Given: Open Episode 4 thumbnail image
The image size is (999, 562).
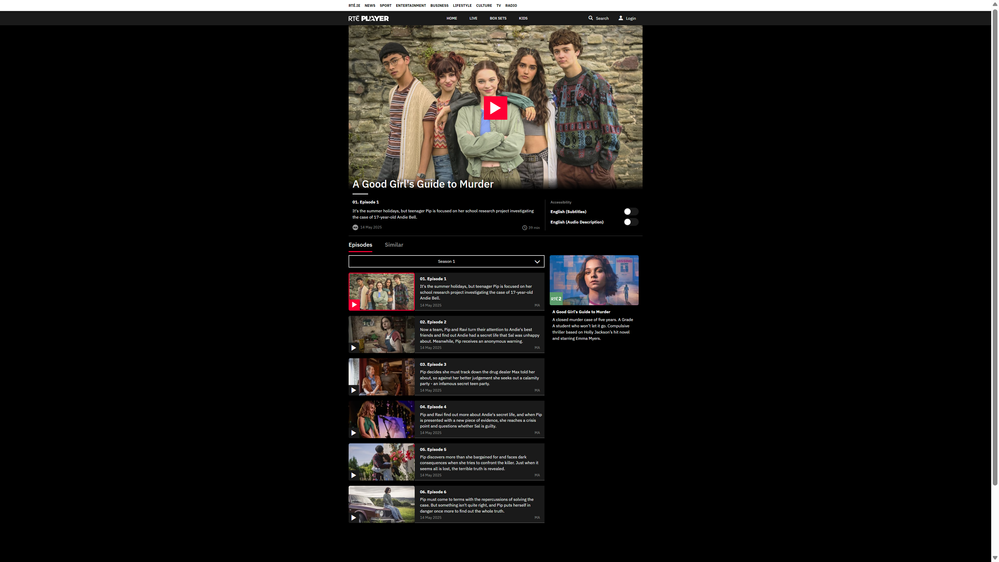Looking at the screenshot, I should click(382, 419).
